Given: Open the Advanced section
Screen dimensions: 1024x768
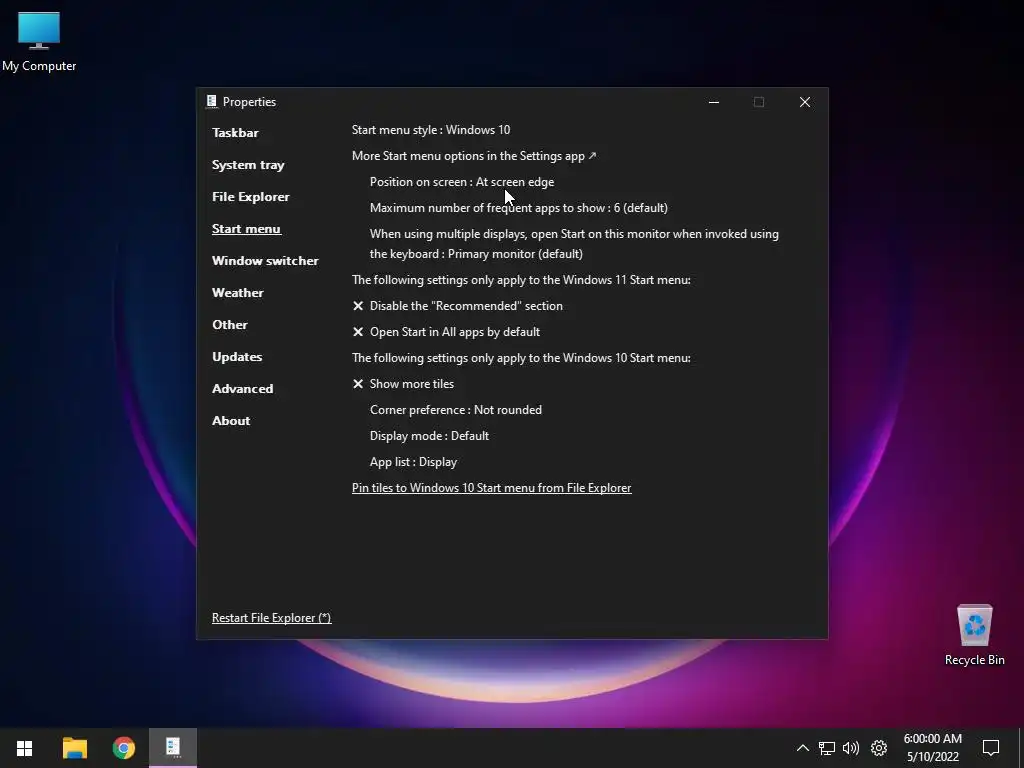Looking at the screenshot, I should 242,389.
